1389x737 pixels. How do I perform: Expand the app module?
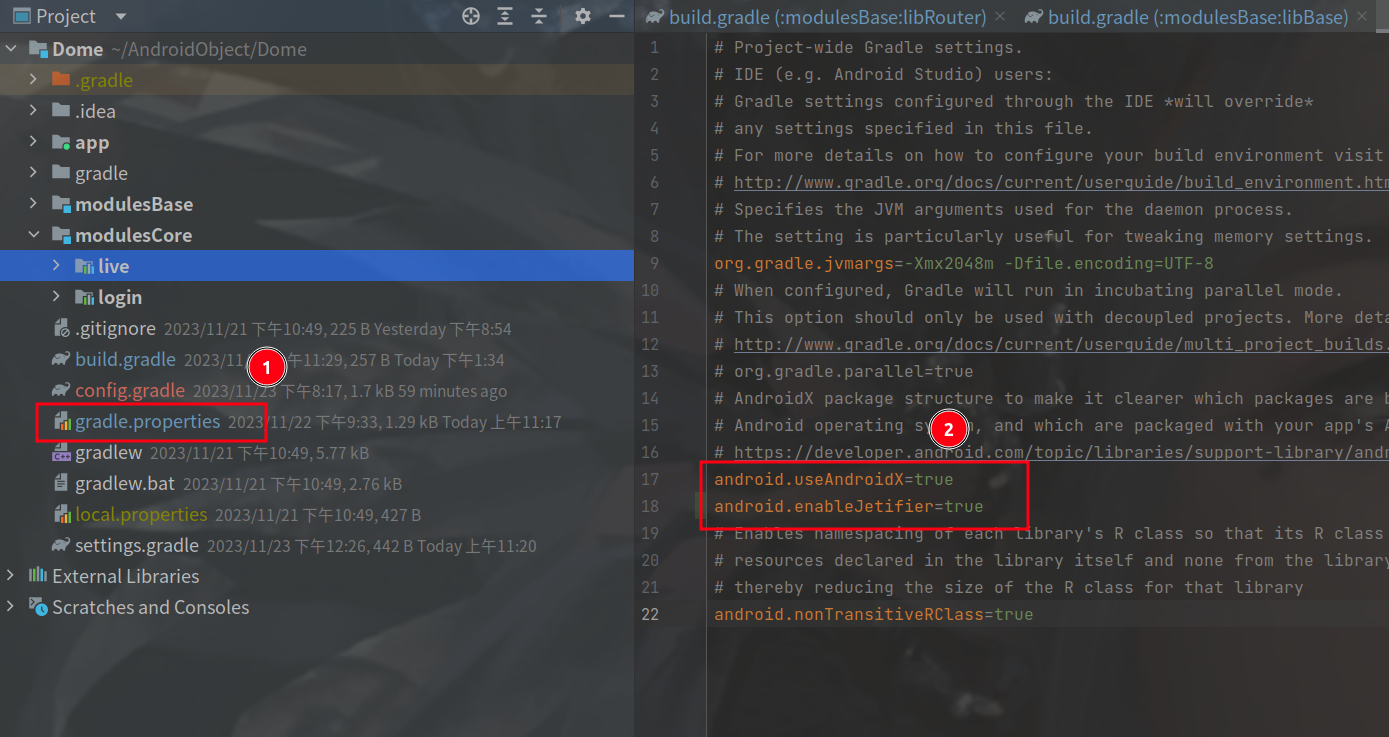pos(33,142)
